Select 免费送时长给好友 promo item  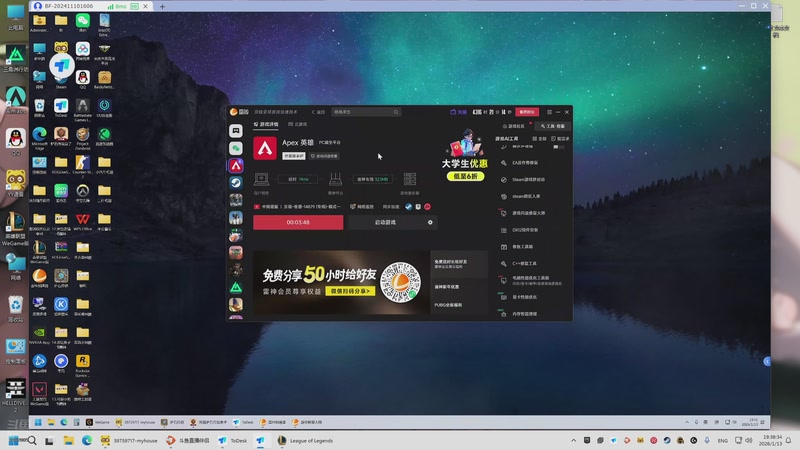tap(459, 264)
